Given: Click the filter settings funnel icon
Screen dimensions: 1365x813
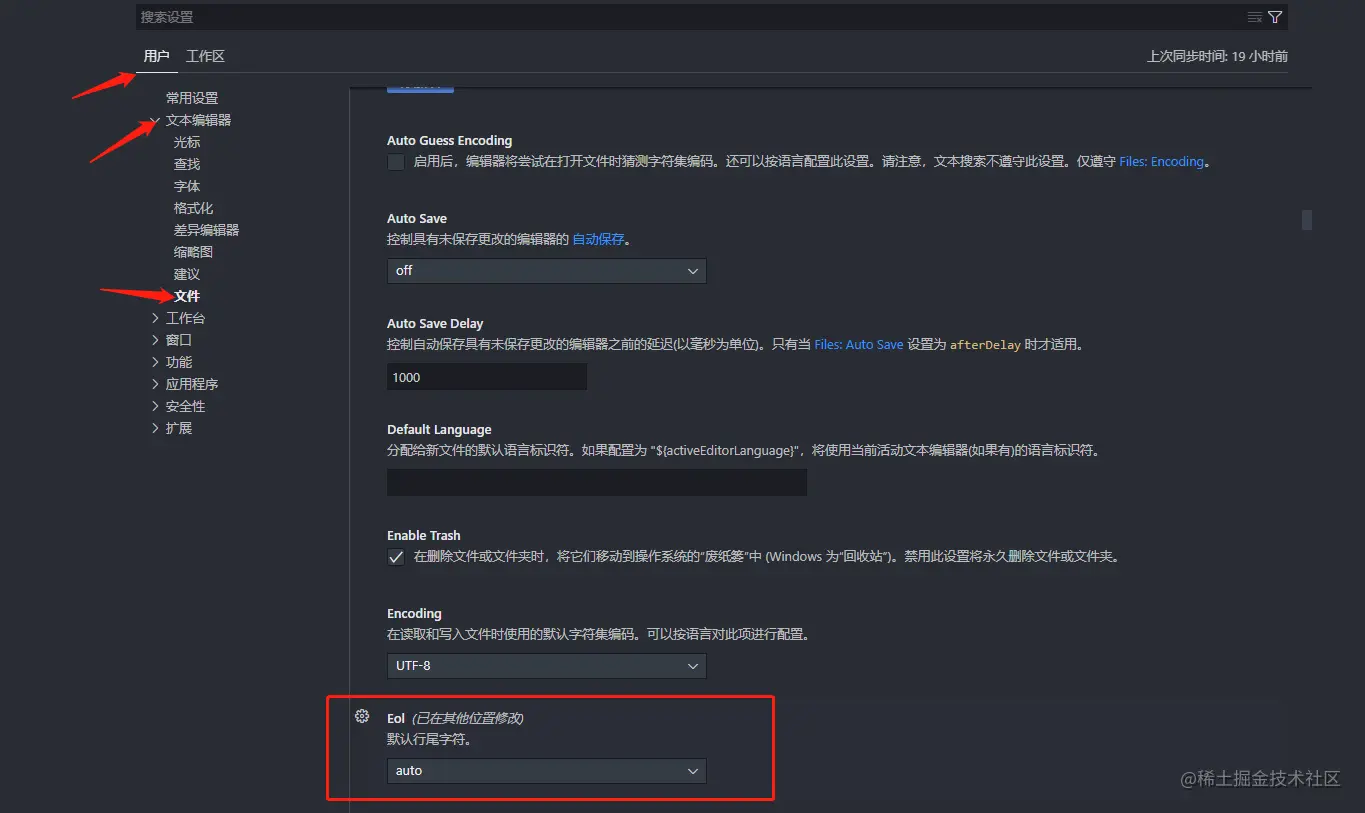Looking at the screenshot, I should [x=1275, y=17].
